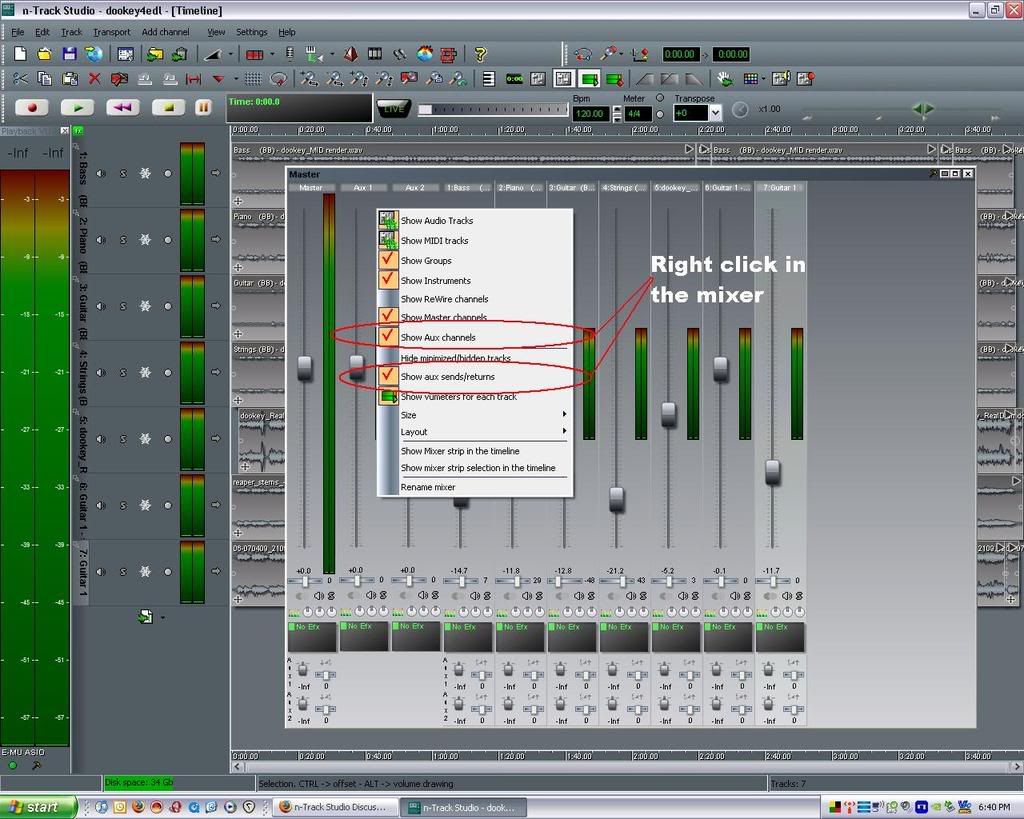Save the song with the floppy disk icon

pos(69,54)
